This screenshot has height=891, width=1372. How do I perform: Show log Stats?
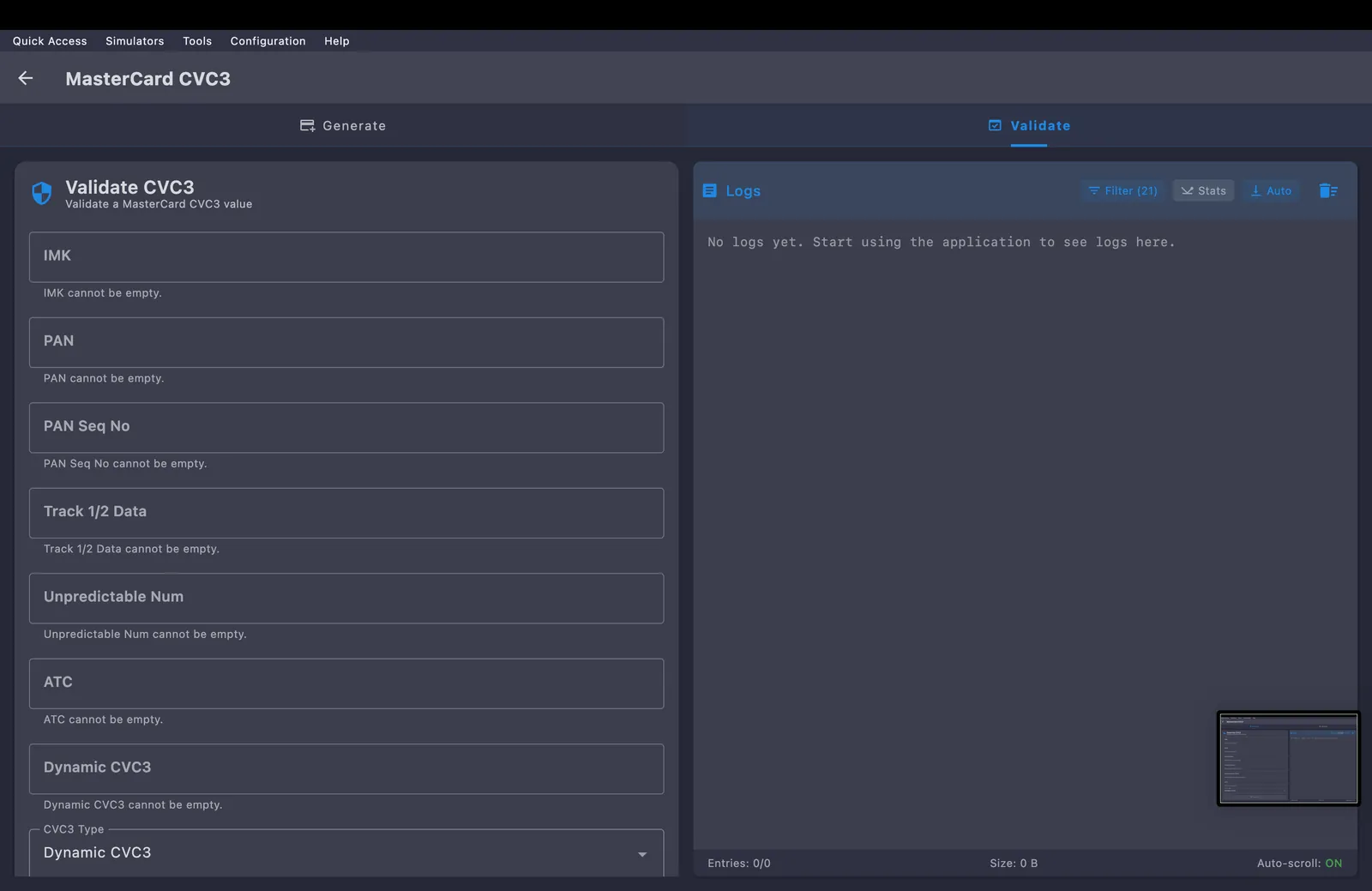point(1204,190)
